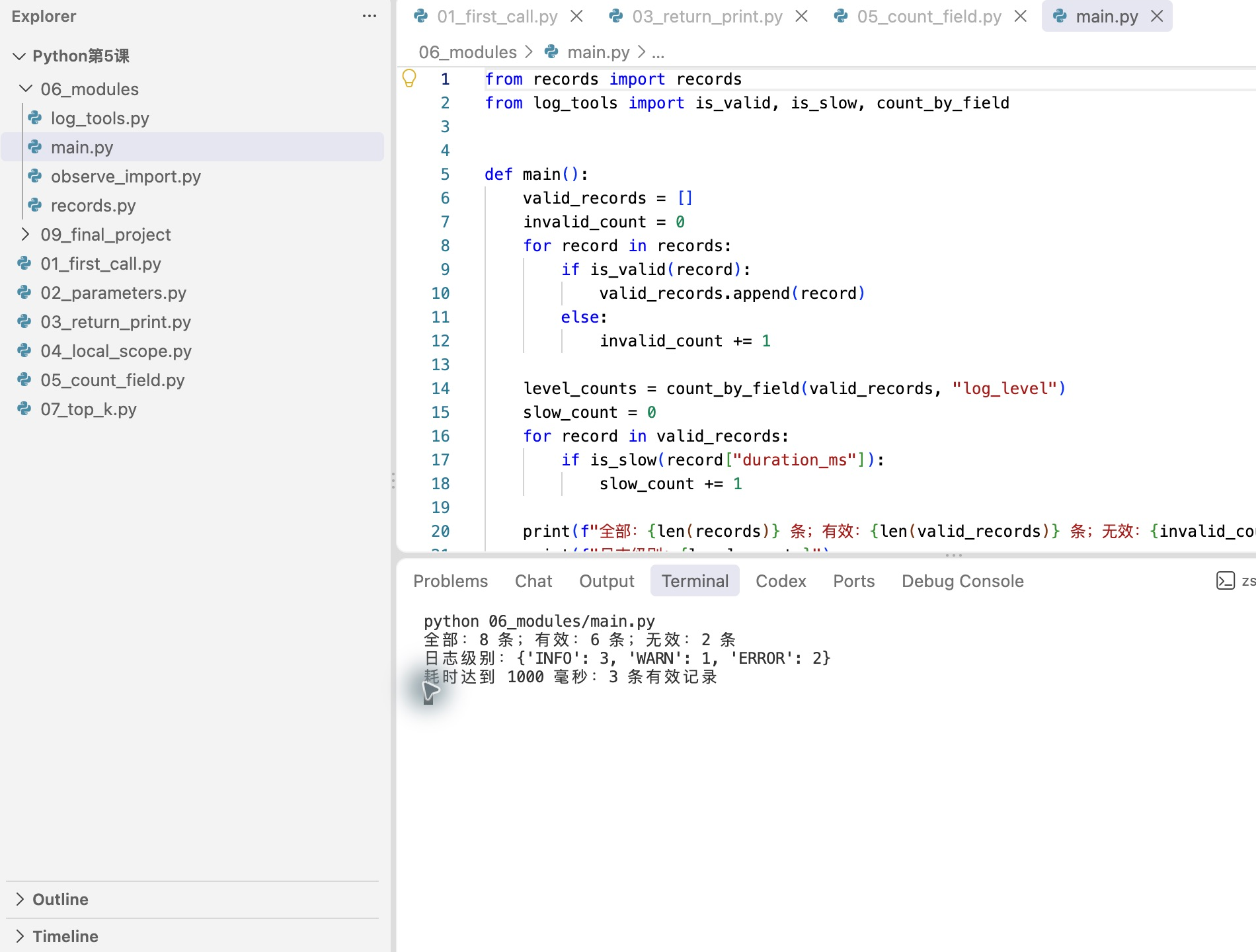1256x952 pixels.
Task: Open the Chat panel tab
Action: (533, 581)
